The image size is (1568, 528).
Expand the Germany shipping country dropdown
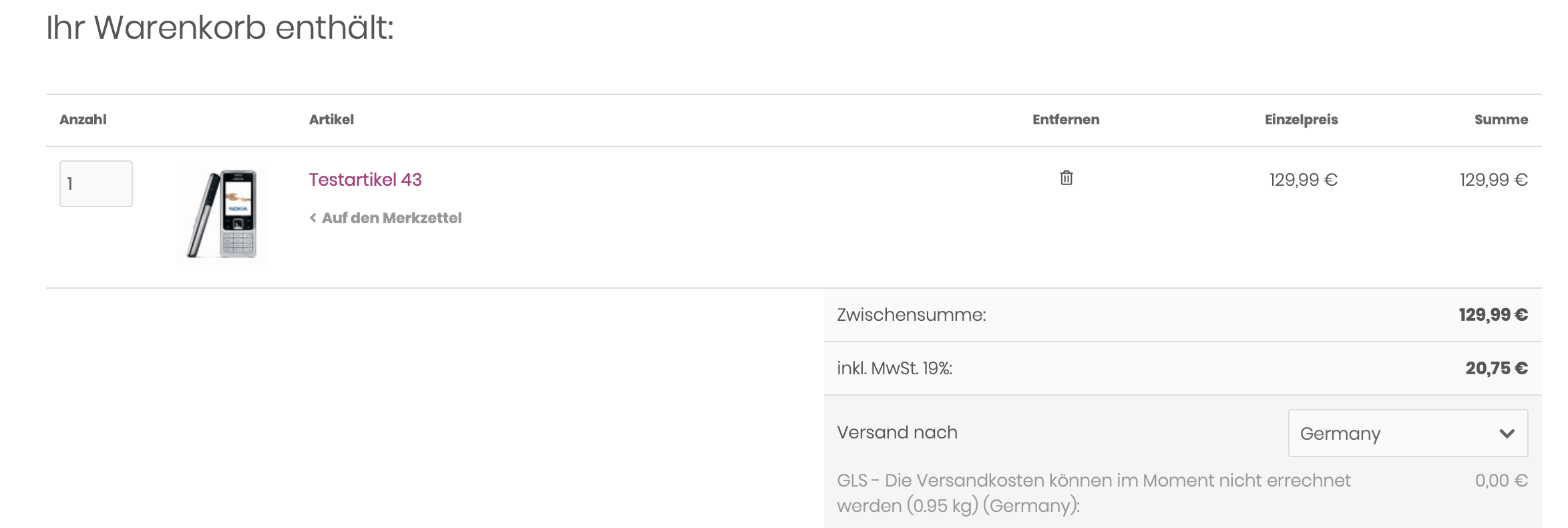click(1407, 433)
